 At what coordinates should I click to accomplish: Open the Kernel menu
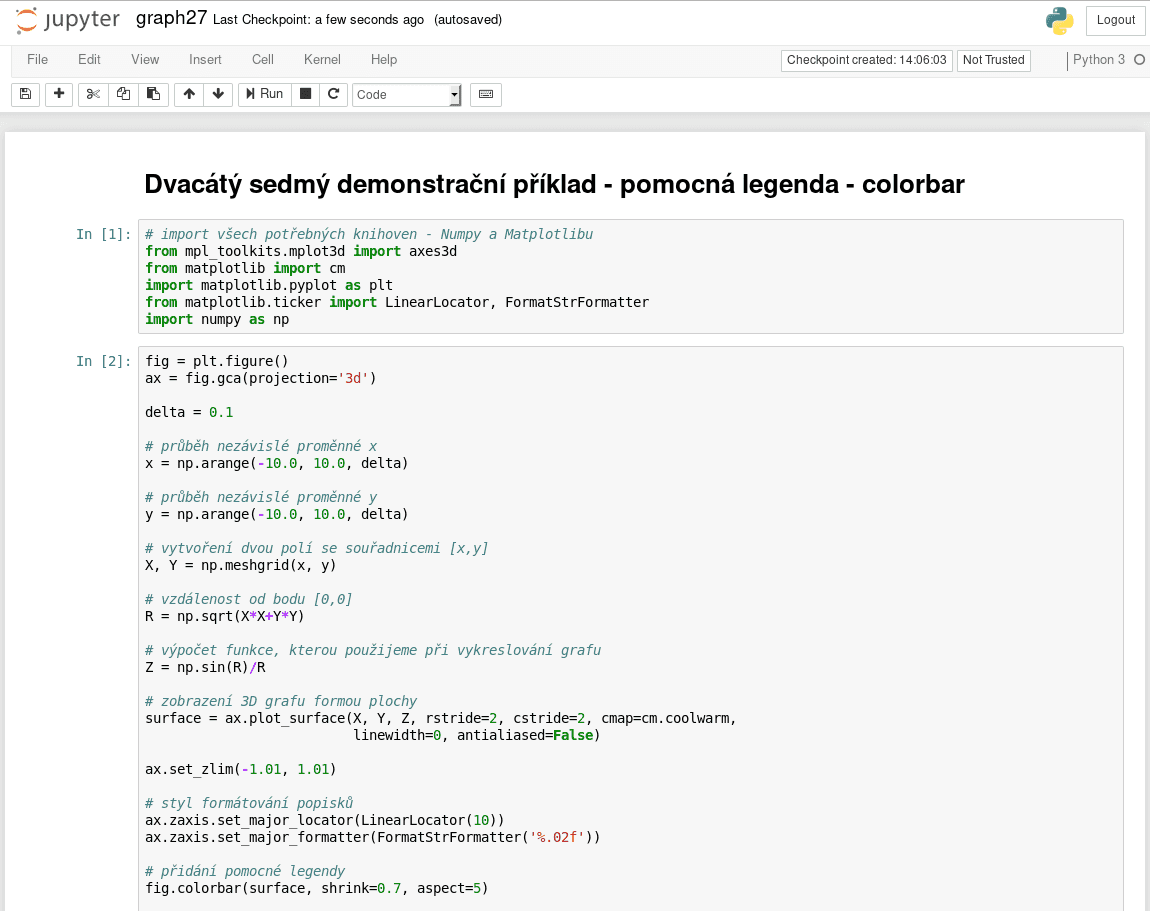click(322, 60)
